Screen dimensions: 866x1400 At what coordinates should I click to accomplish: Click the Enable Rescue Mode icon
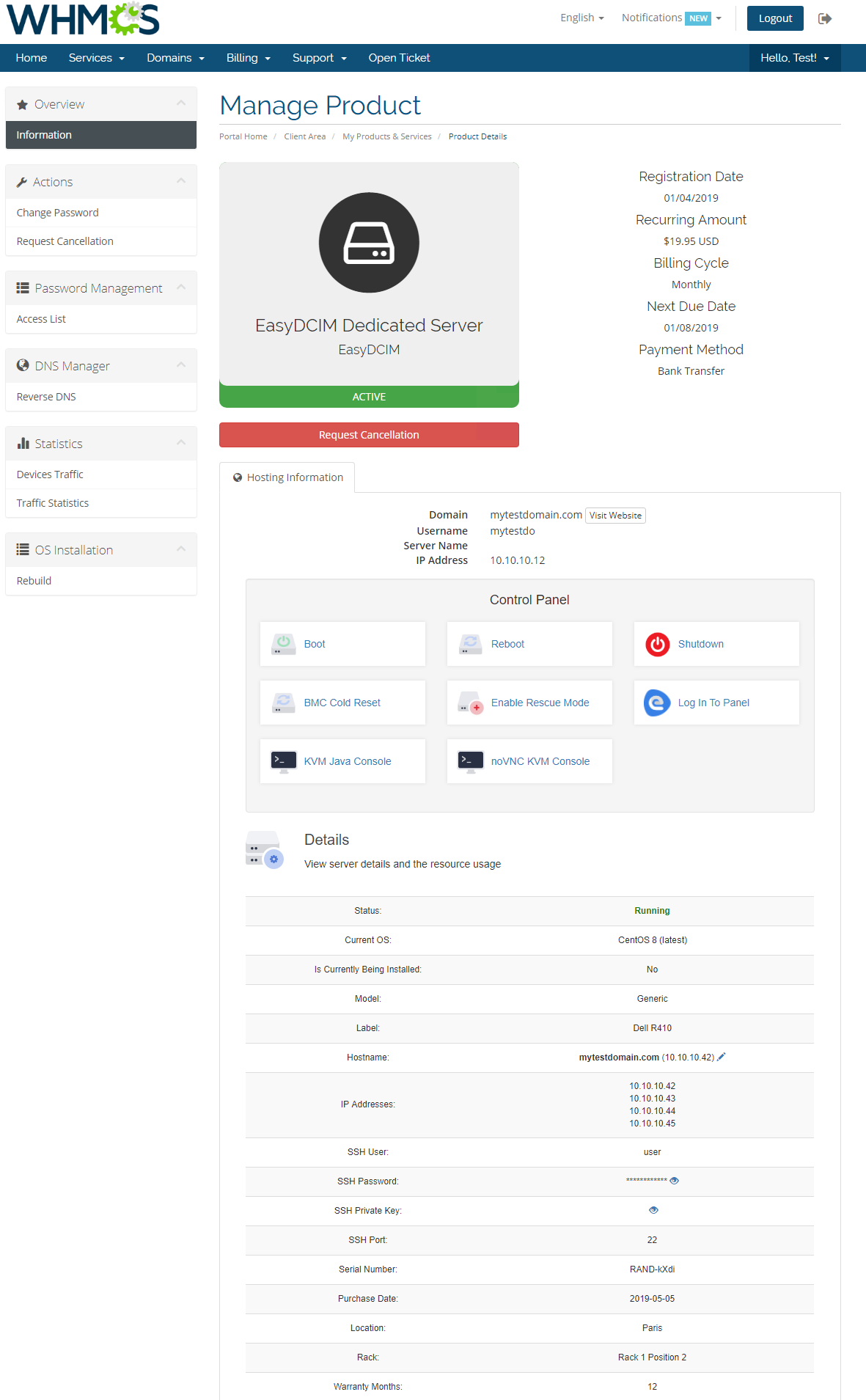coord(470,703)
